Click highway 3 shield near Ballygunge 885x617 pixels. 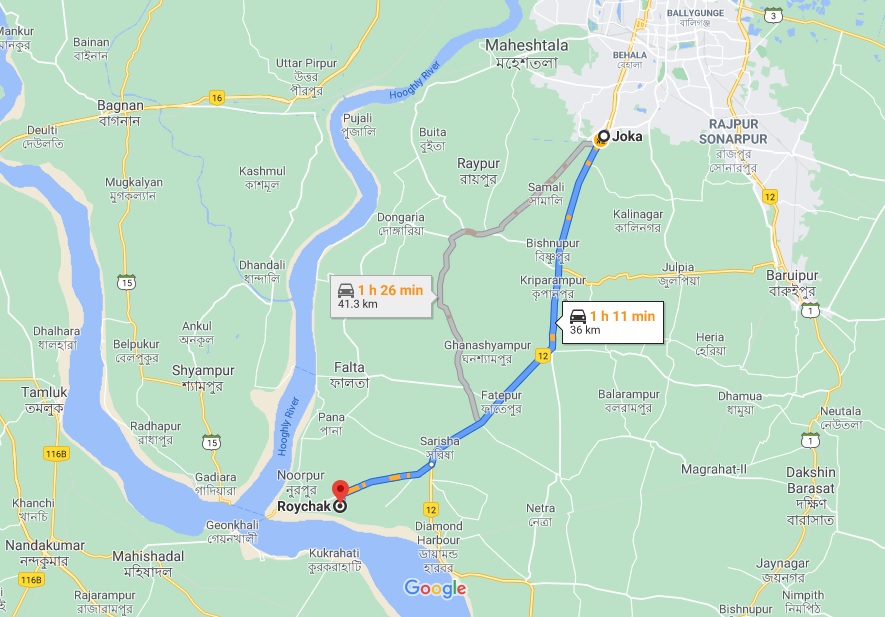[773, 16]
